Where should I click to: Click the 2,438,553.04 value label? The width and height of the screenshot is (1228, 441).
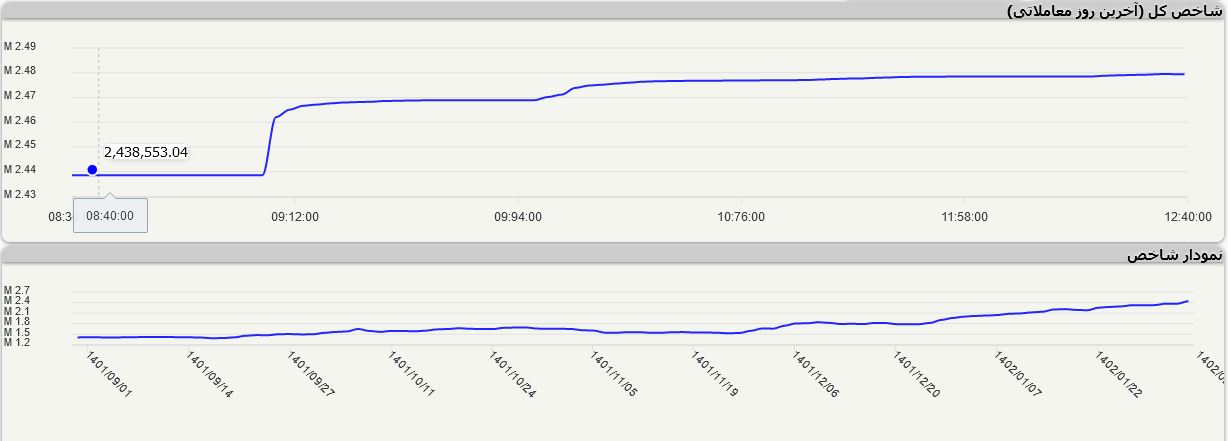[x=146, y=152]
